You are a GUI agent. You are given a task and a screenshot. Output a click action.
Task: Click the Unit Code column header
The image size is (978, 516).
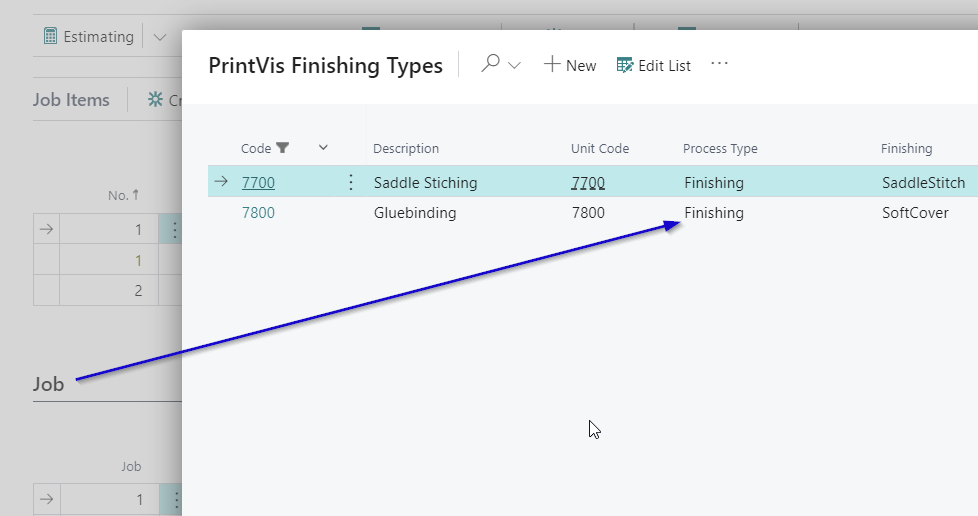click(600, 148)
